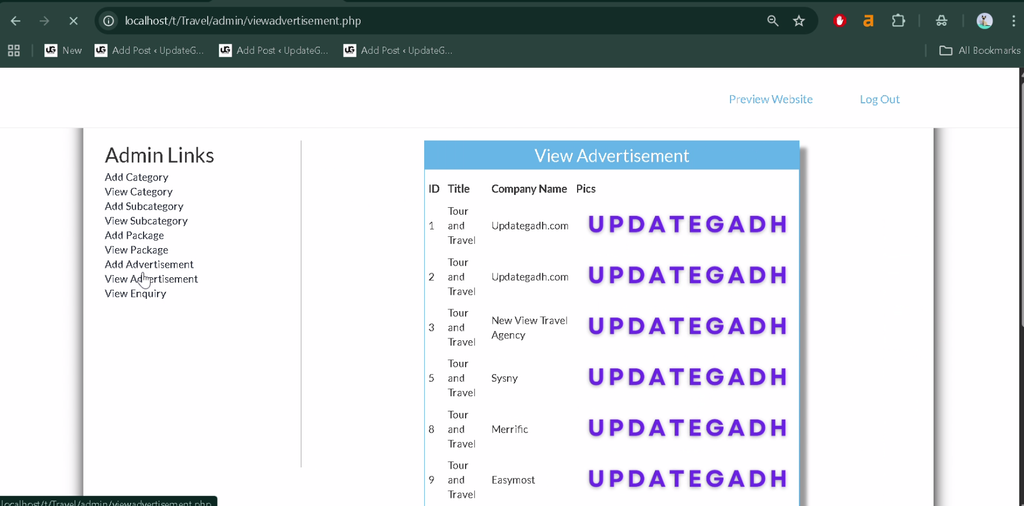Open the apps grid in the bookmarks bar
Viewport: 1024px width, 506px height.
tap(13, 50)
